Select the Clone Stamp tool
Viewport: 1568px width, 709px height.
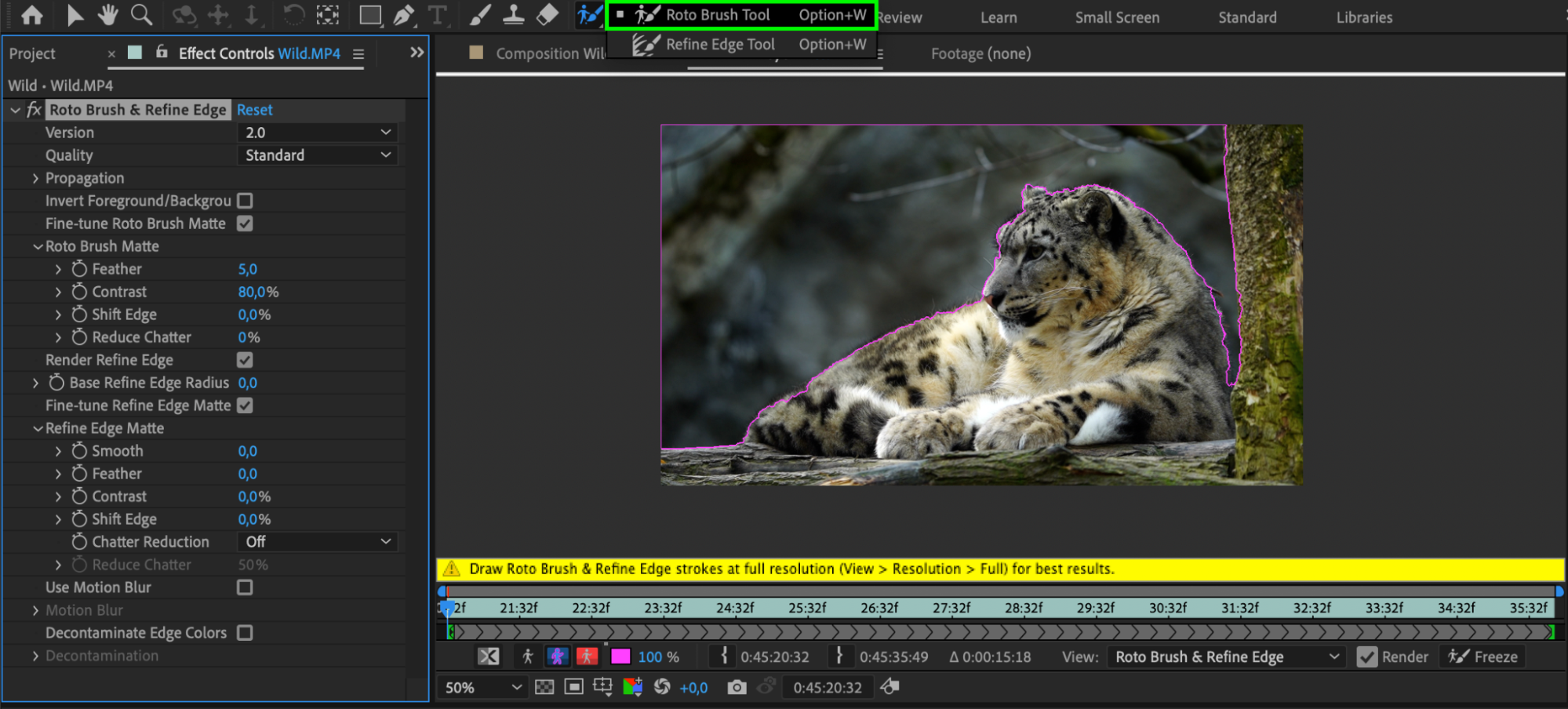point(513,15)
